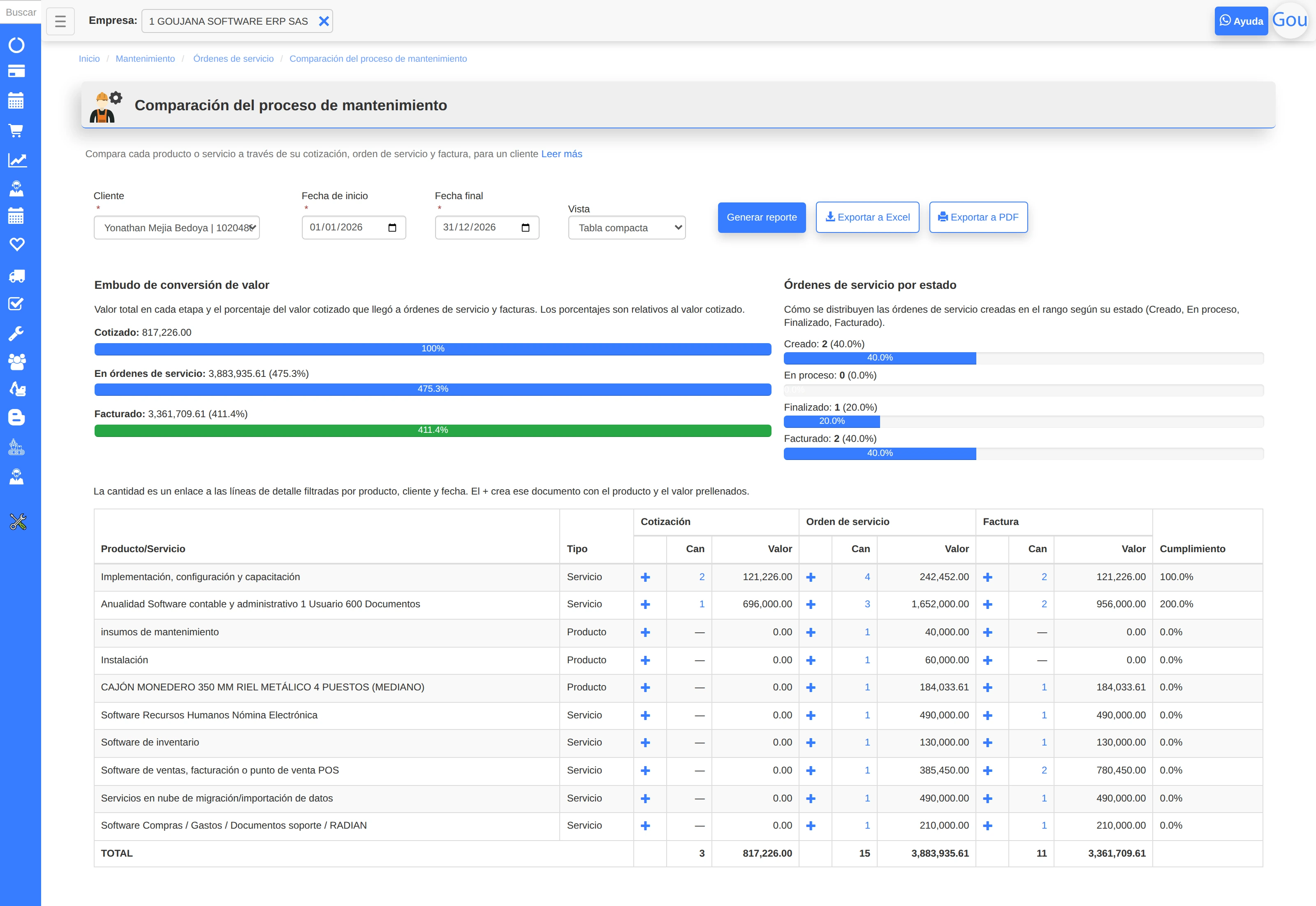Open the headset agent icon below the chart icon
Screen dimensions: 1316x906
pos(16,188)
